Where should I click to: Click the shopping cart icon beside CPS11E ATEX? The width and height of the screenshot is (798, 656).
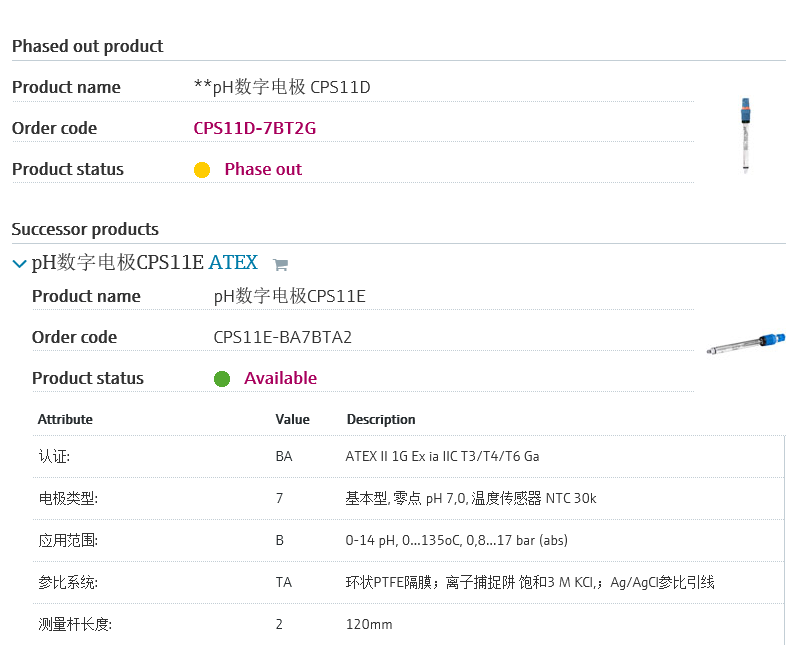(280, 265)
